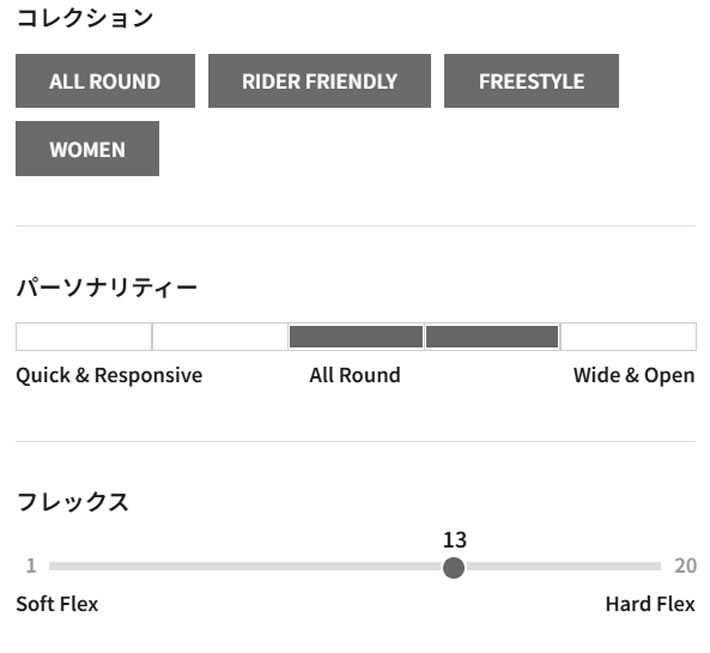Select the rightmost empty personality segment
The image size is (710, 653).
tap(628, 337)
